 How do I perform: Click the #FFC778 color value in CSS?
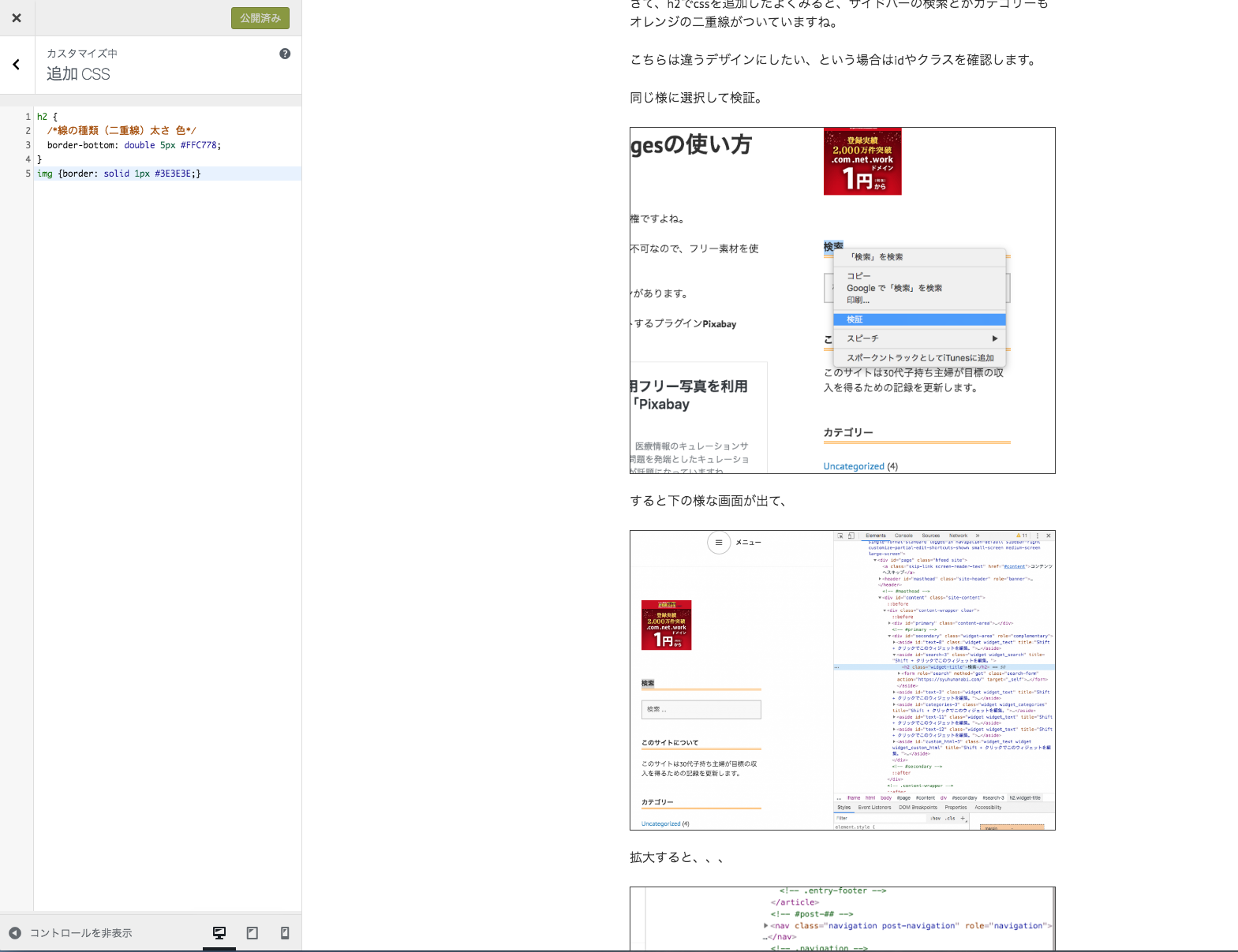pyautogui.click(x=199, y=145)
